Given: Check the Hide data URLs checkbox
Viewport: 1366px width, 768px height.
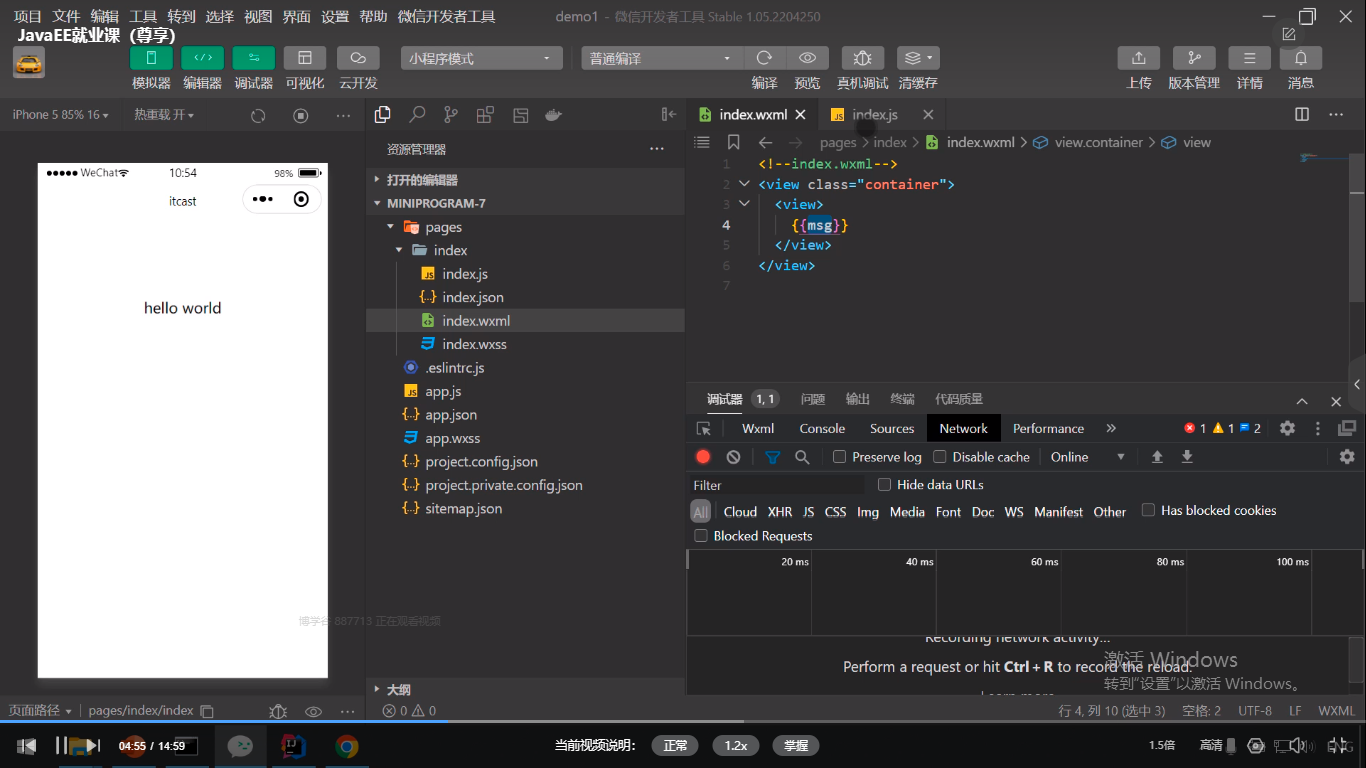Looking at the screenshot, I should [x=884, y=485].
